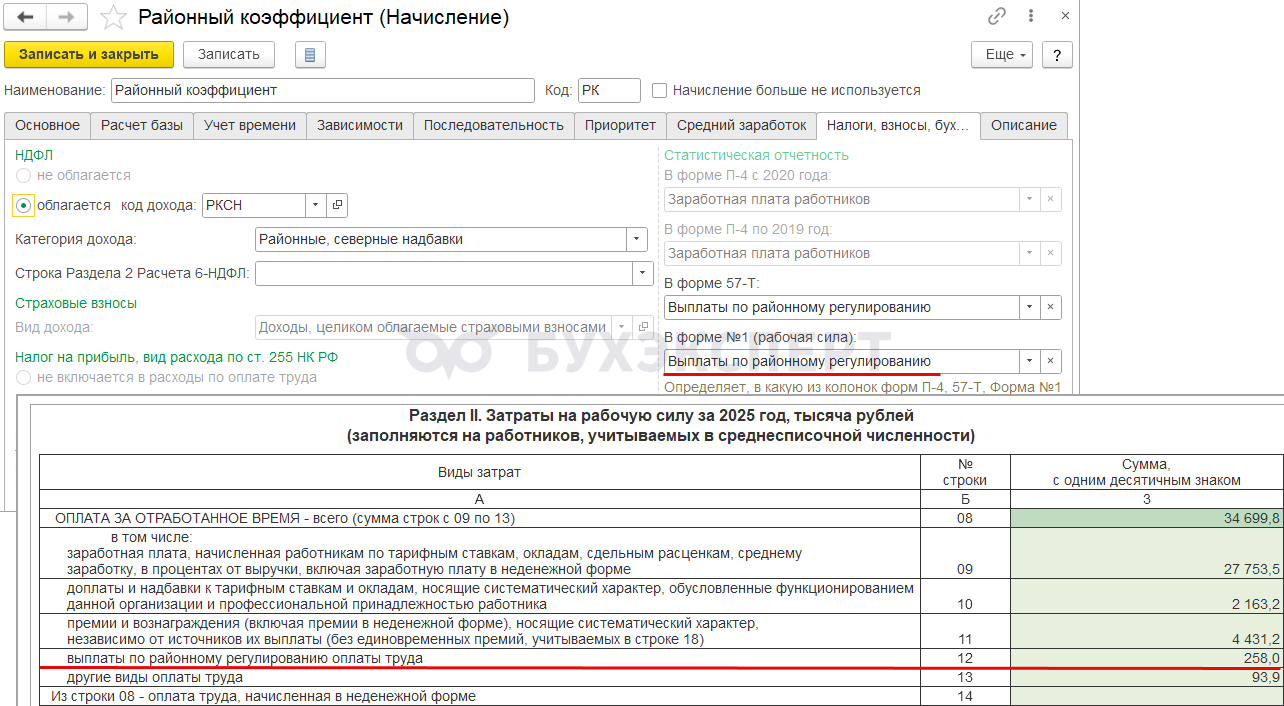1284x706 pixels.
Task: Open help with the question mark button
Action: pos(1057,54)
